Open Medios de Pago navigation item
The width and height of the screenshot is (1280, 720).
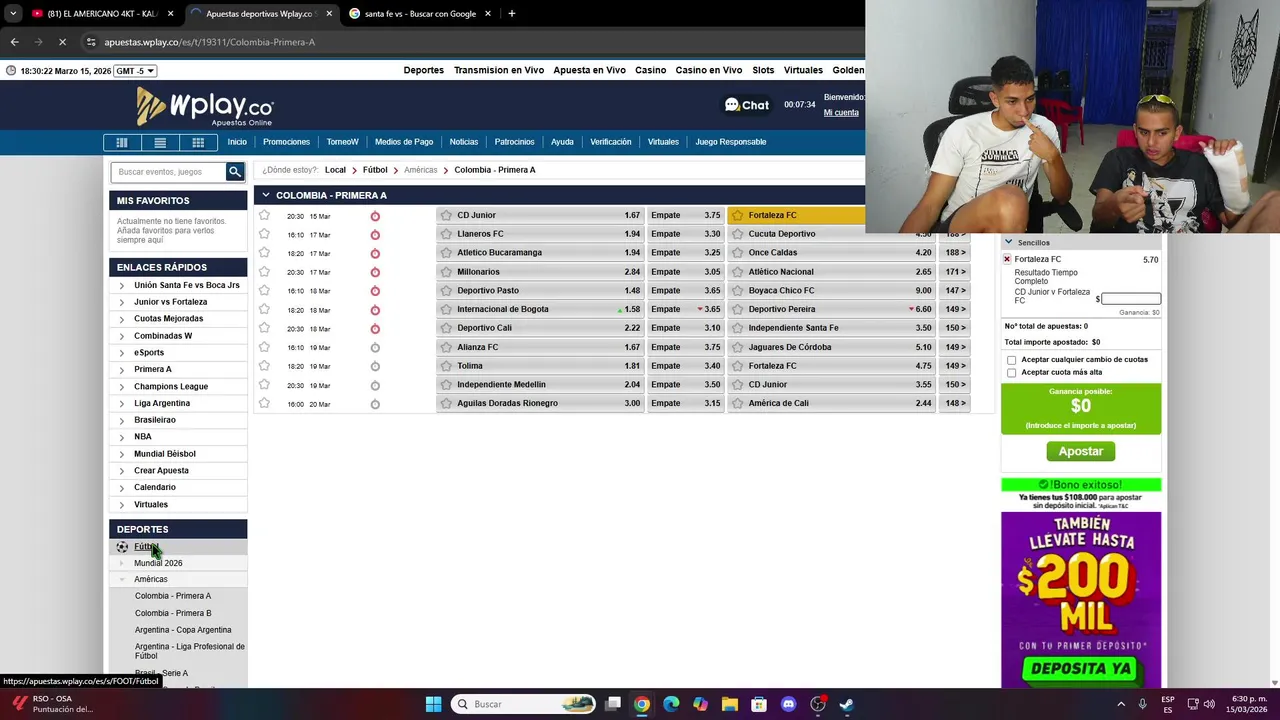click(404, 142)
